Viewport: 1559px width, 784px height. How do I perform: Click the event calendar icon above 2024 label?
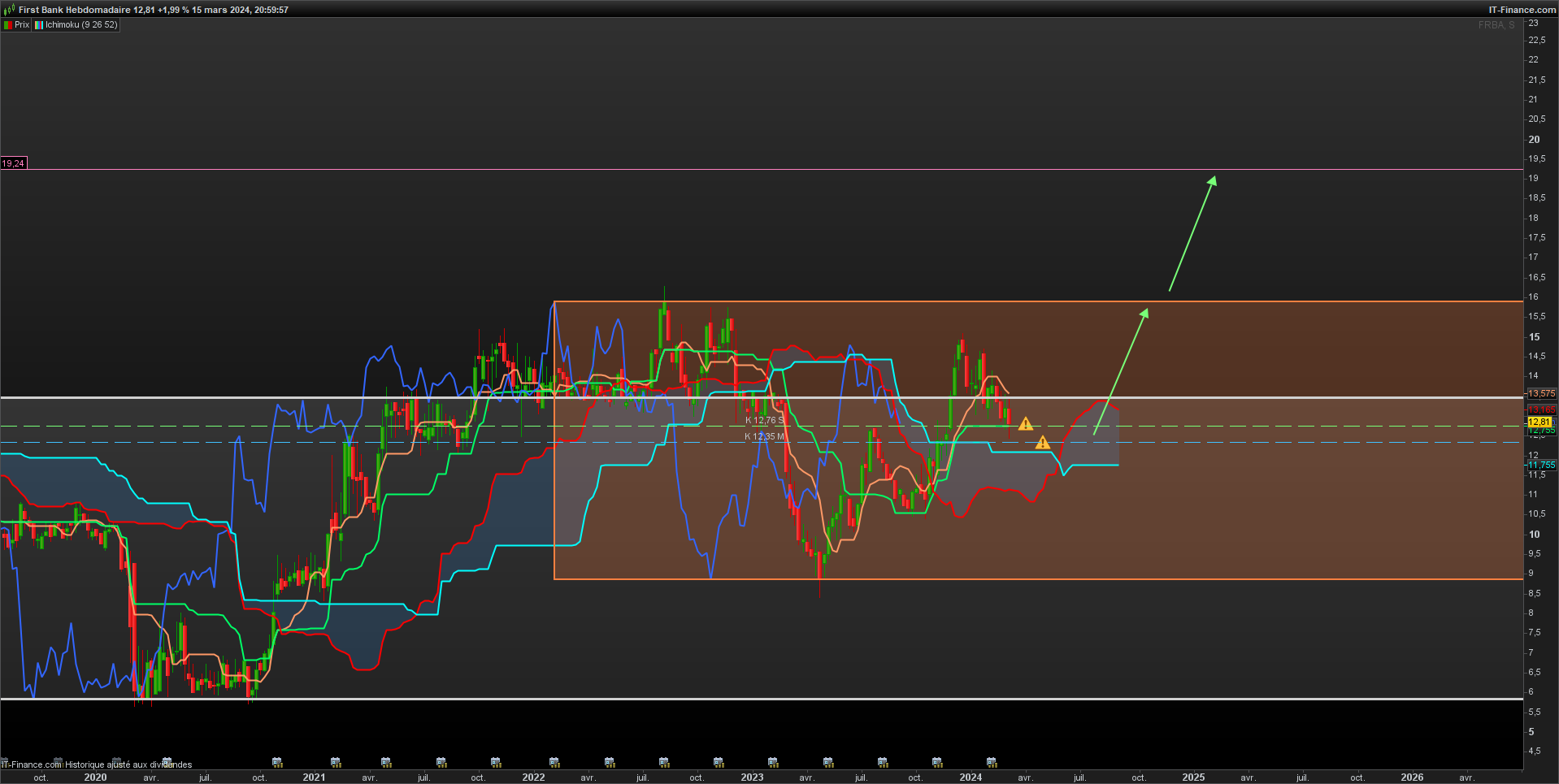pos(992,762)
